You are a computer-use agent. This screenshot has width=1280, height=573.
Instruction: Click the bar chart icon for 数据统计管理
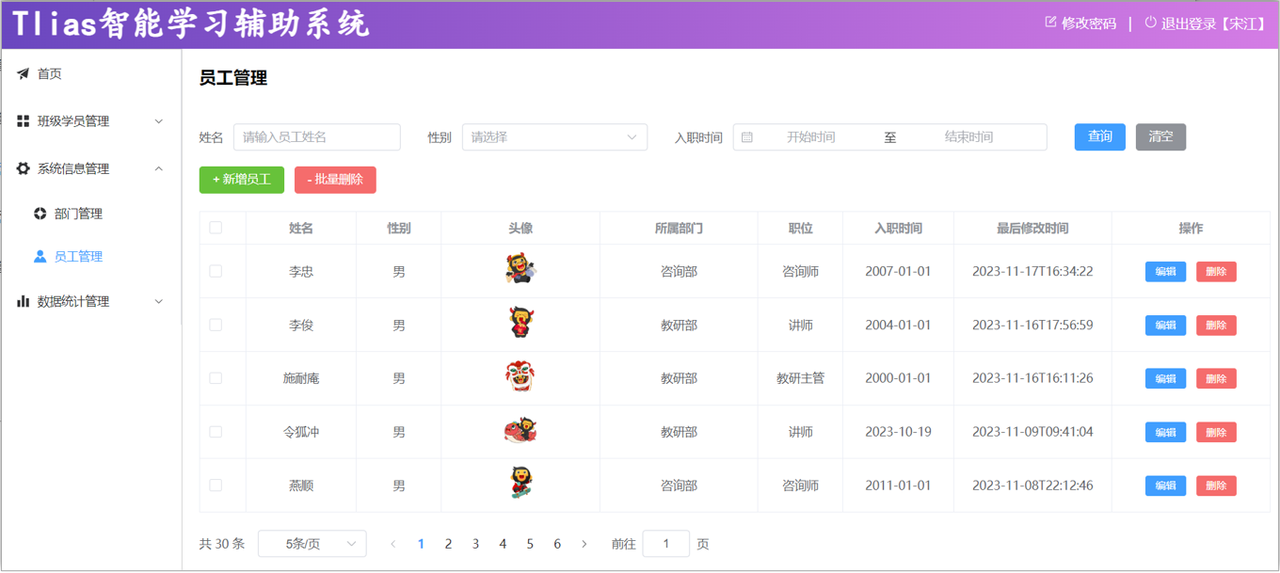click(x=23, y=301)
